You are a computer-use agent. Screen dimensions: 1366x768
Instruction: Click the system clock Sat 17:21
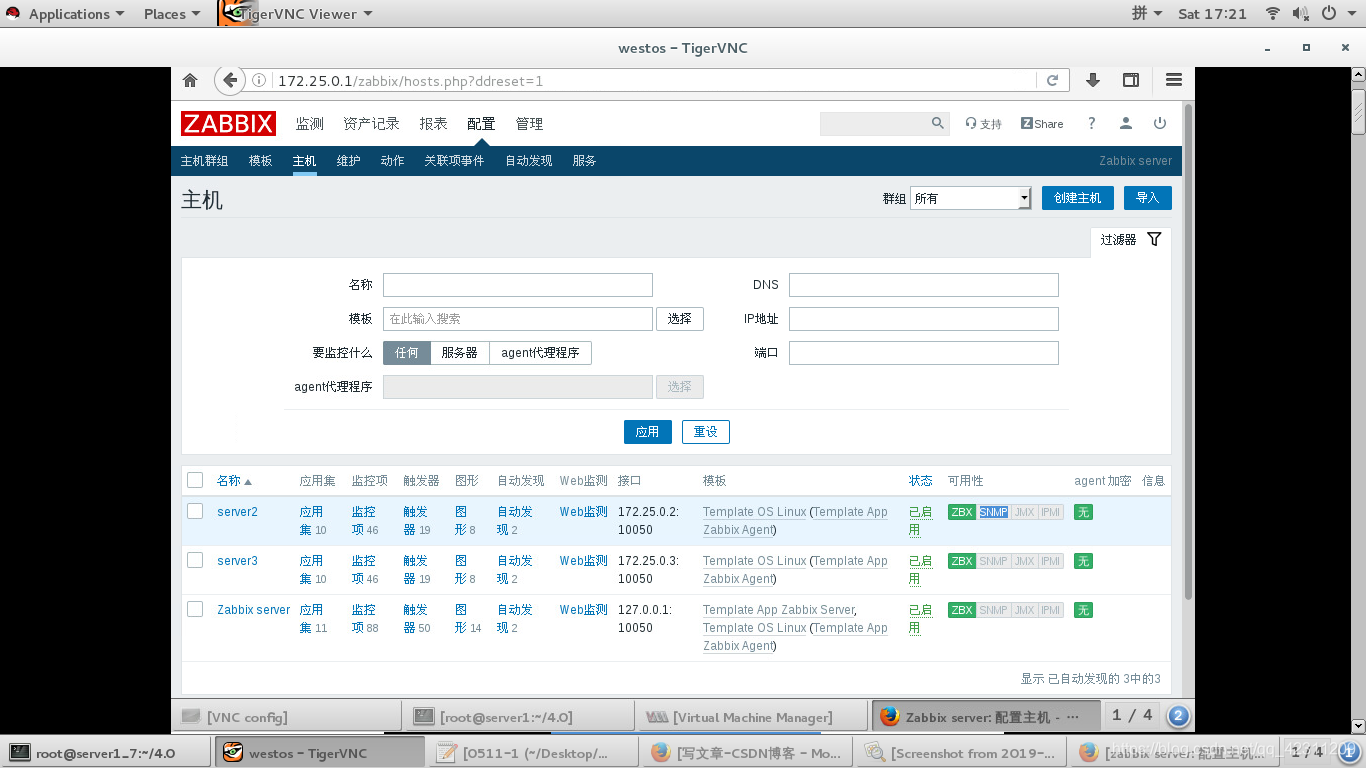[x=1212, y=14]
